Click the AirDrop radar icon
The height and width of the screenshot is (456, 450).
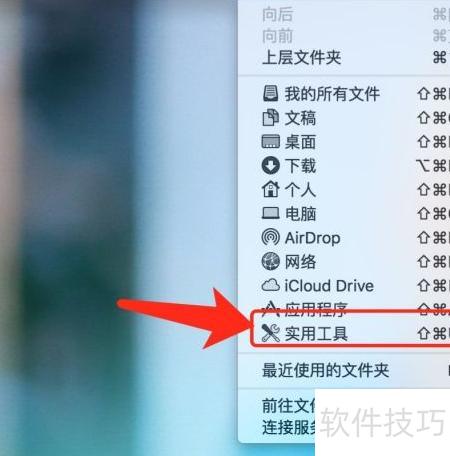click(270, 237)
